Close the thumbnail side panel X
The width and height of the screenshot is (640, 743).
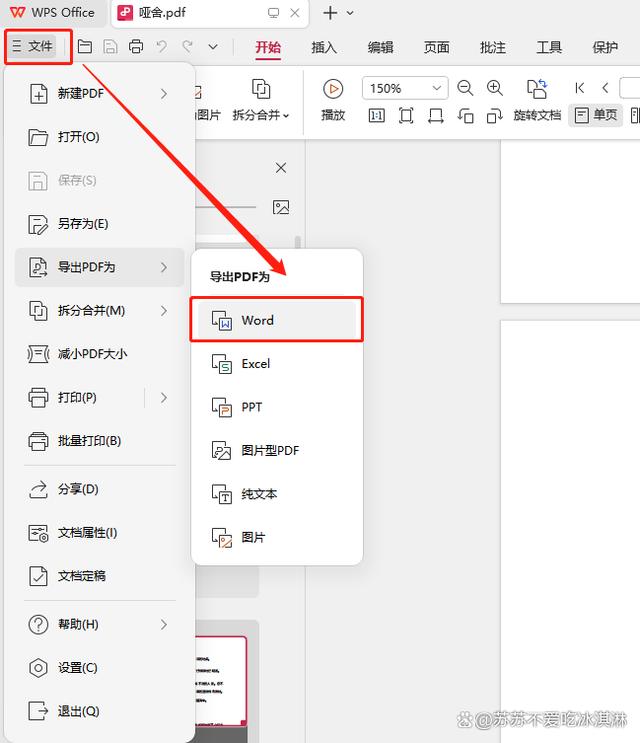pos(281,168)
